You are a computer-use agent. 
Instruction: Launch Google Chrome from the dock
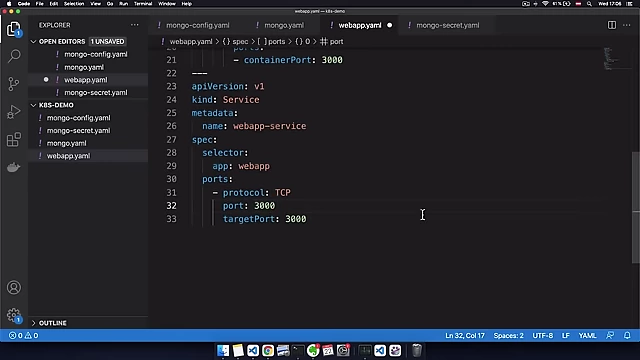(268, 350)
